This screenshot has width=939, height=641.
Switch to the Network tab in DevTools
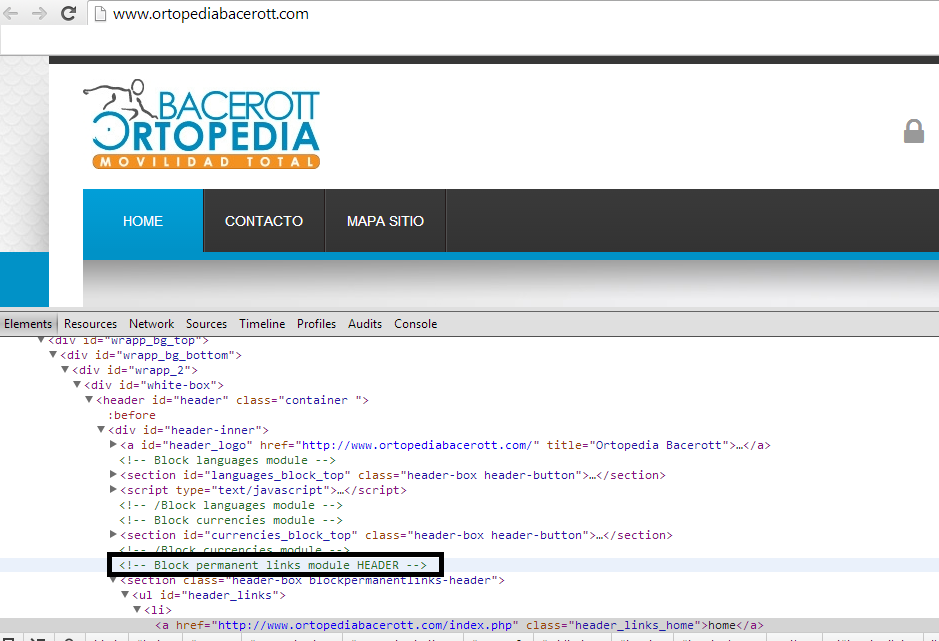[151, 324]
